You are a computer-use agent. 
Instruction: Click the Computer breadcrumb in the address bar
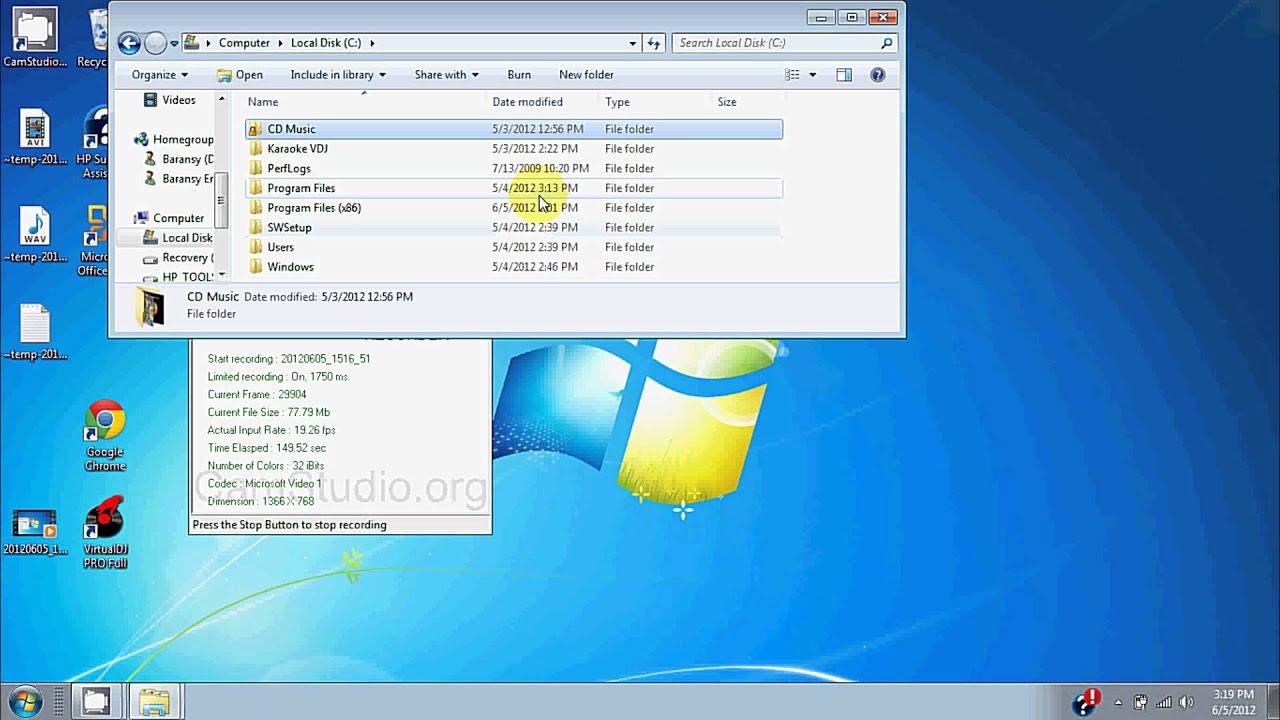click(244, 43)
